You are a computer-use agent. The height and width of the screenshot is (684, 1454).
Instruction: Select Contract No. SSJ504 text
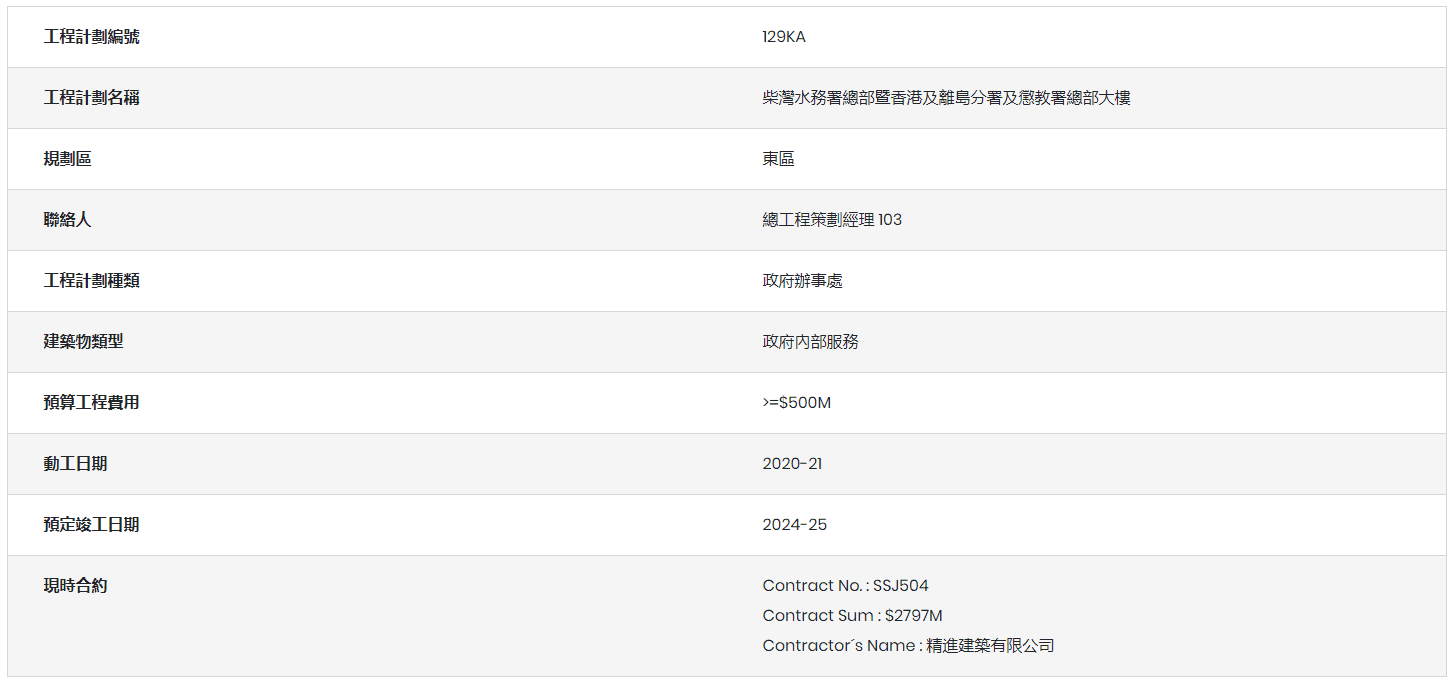845,586
